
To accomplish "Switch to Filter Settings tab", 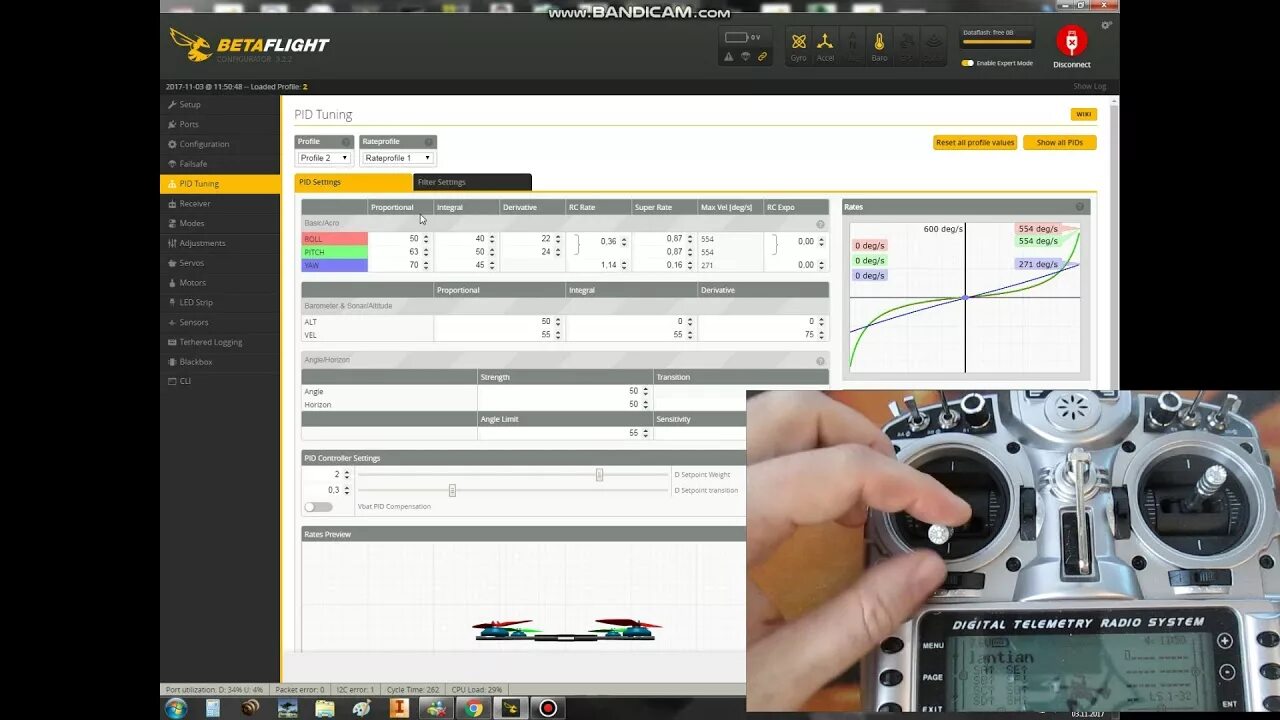I will point(472,182).
